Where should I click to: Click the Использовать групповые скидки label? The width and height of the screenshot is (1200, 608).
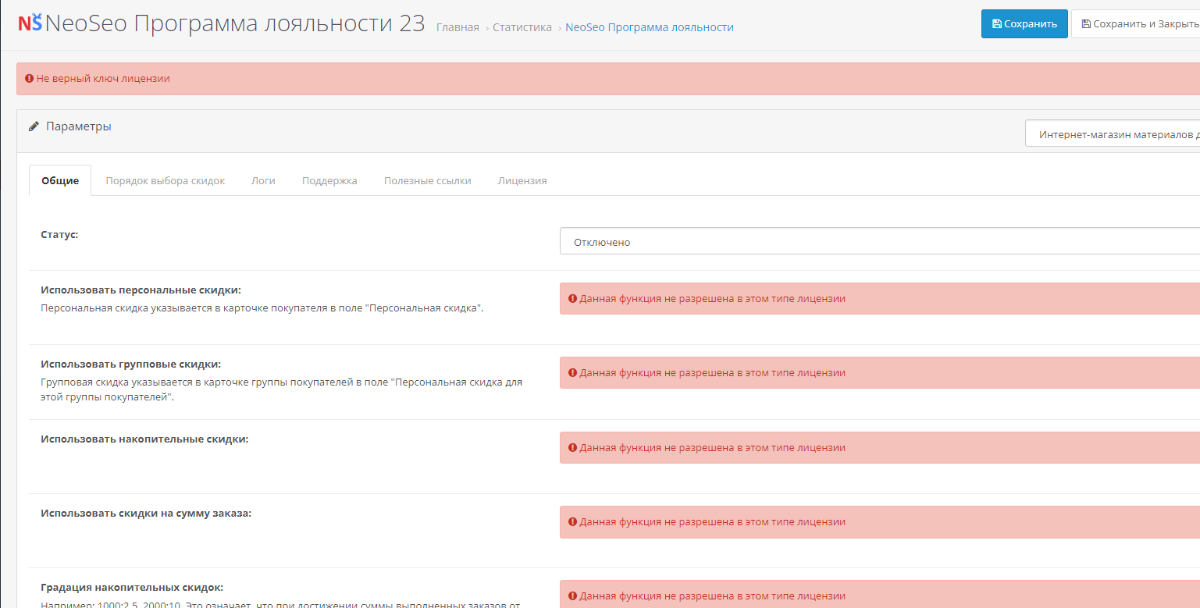click(x=131, y=364)
